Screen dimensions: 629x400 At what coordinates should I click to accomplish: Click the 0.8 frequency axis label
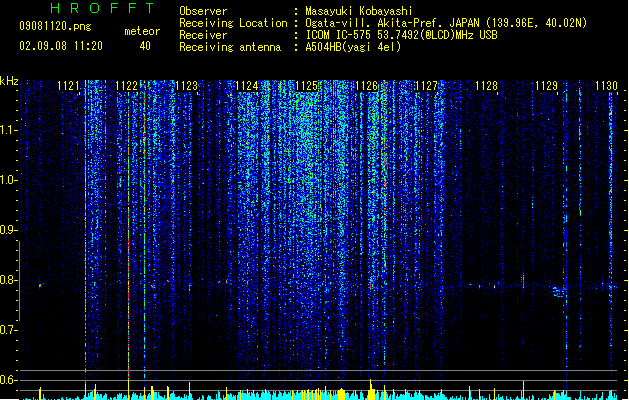pyautogui.click(x=8, y=280)
